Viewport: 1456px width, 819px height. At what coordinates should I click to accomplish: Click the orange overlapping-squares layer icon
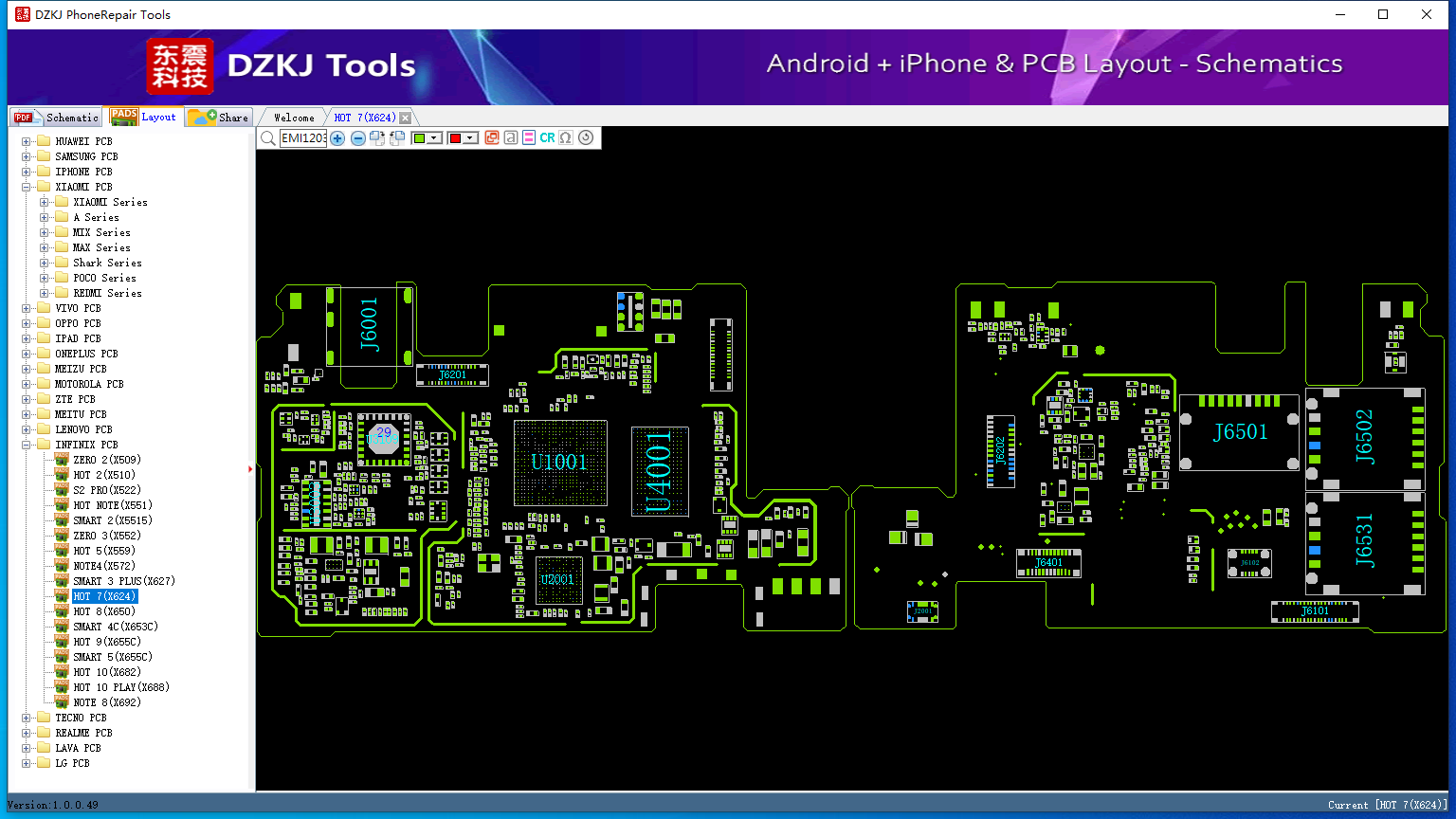click(492, 138)
